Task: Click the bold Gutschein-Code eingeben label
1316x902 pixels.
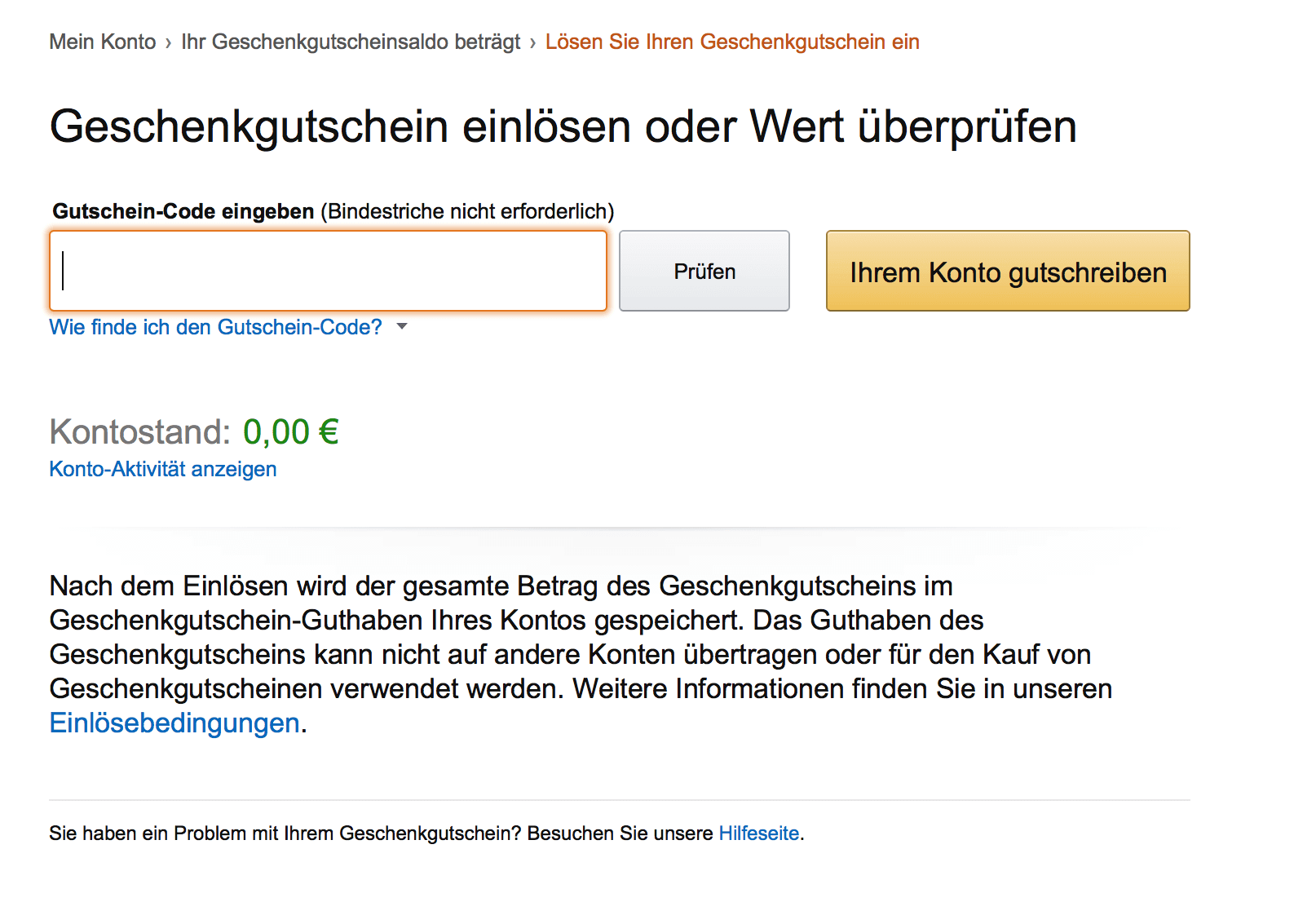Action: (183, 211)
